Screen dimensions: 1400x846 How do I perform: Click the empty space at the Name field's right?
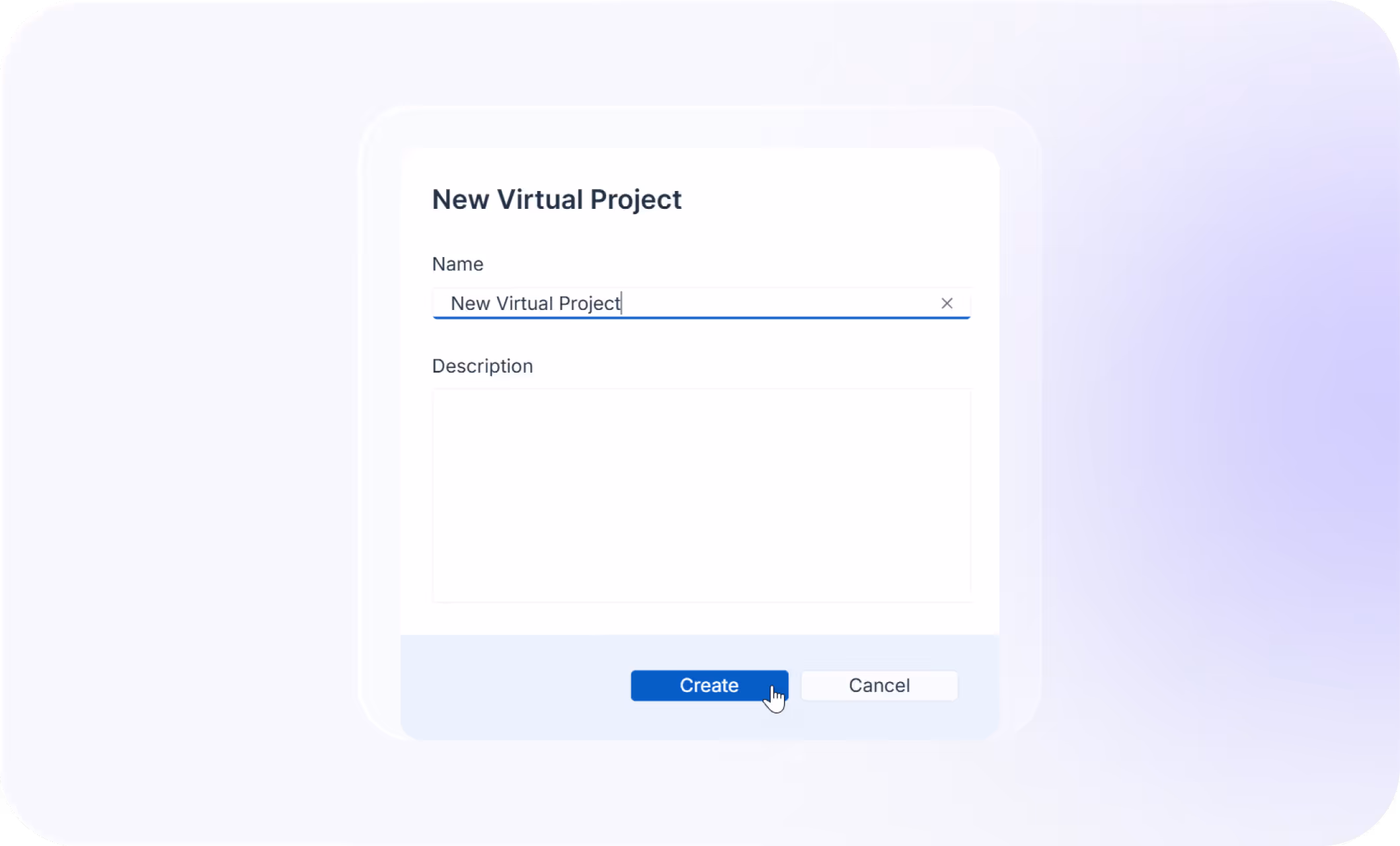pyautogui.click(x=780, y=303)
